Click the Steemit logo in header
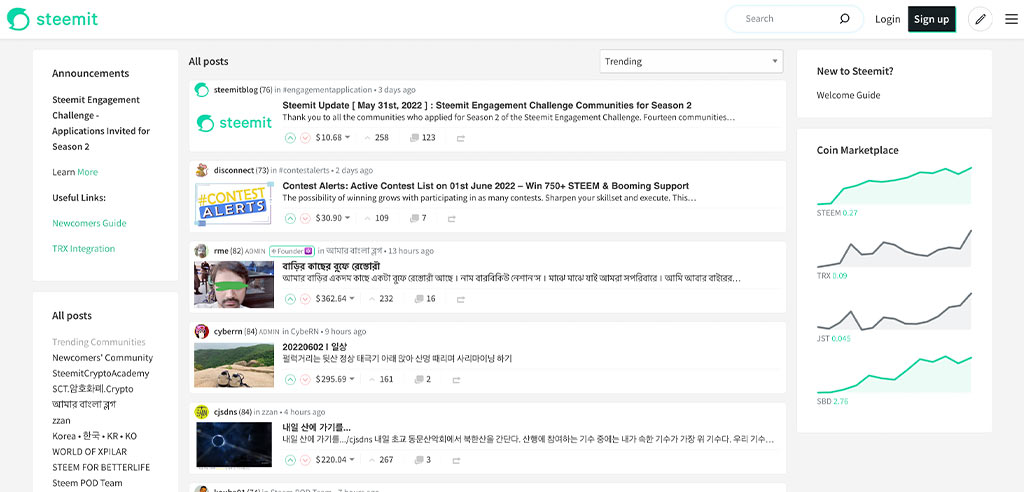The height and width of the screenshot is (492, 1024). click(52, 19)
